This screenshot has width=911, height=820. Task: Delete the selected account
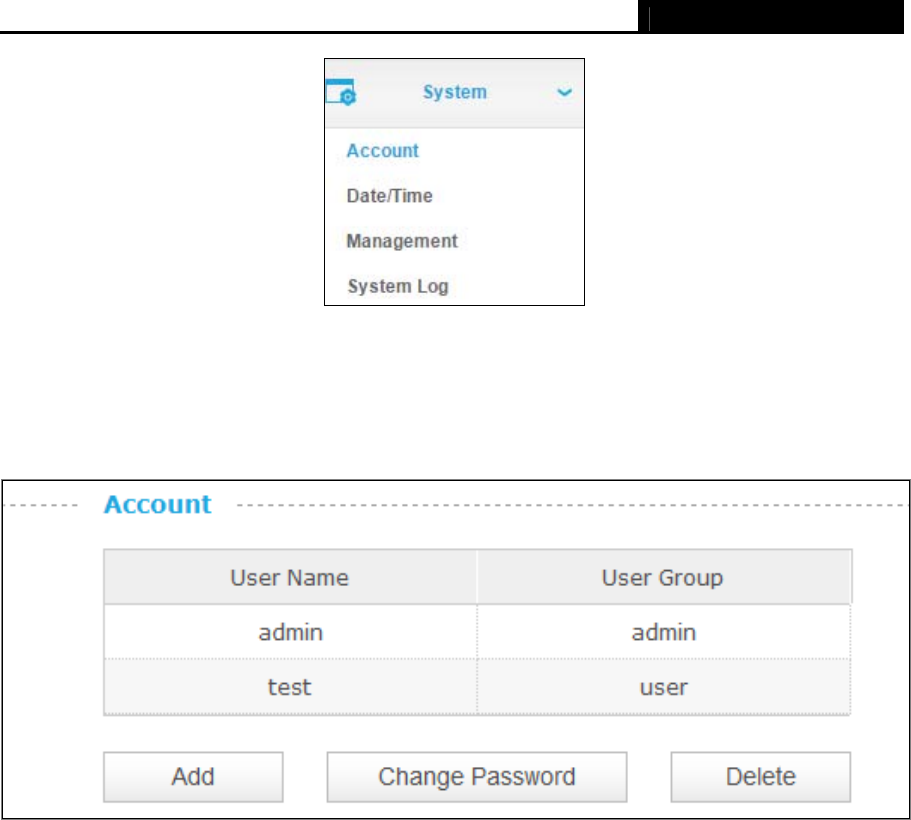(761, 777)
